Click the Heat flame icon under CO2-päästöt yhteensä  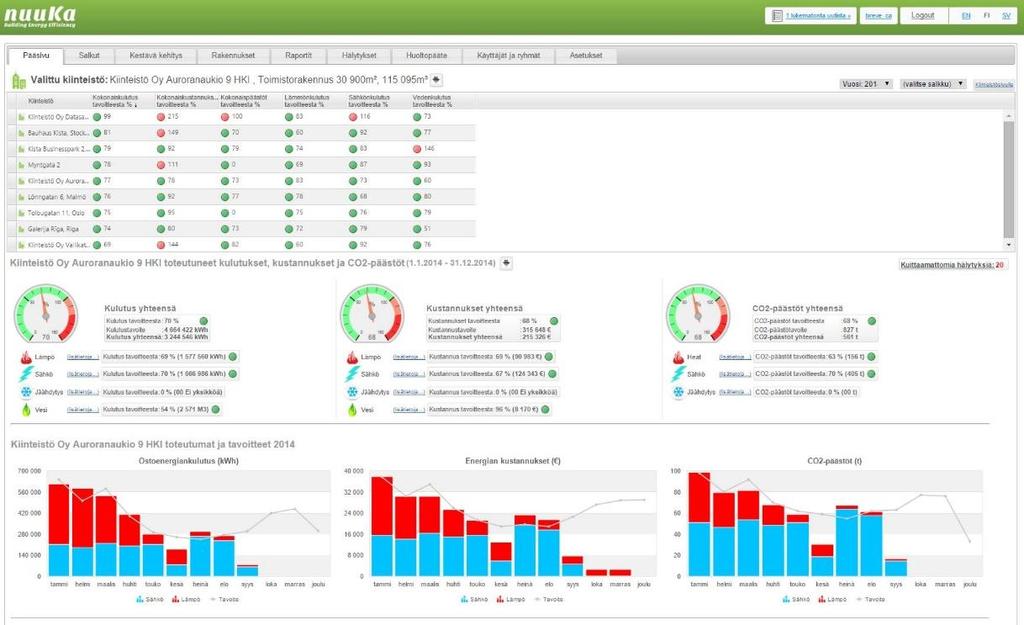click(679, 357)
